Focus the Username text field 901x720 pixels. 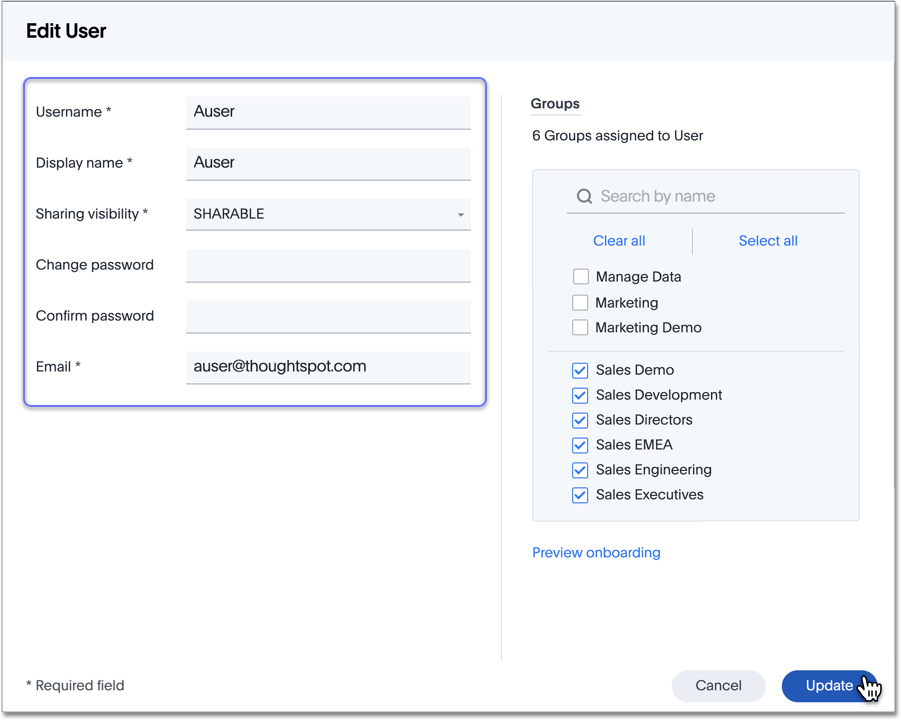[328, 112]
